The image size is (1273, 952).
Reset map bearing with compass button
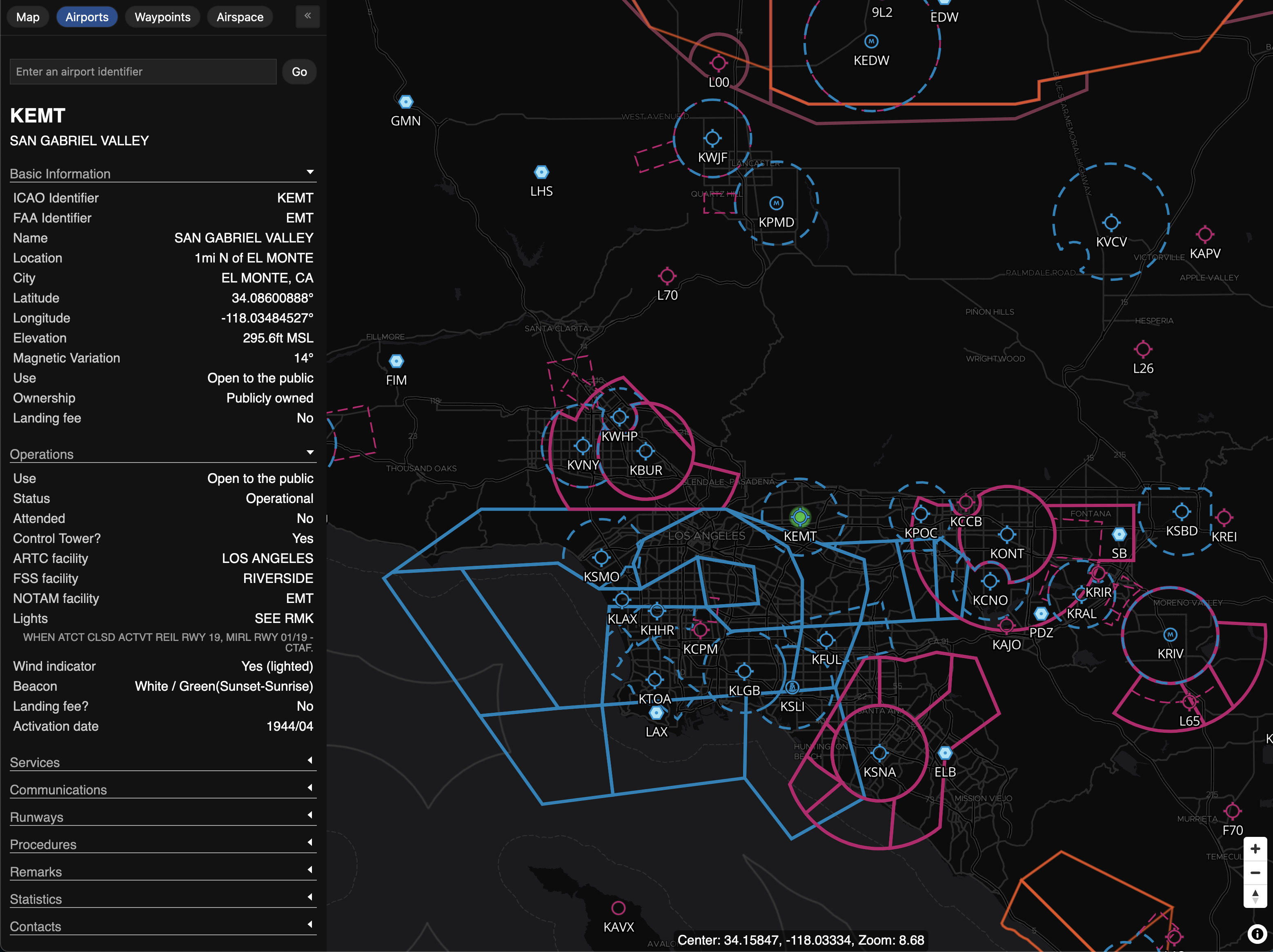pos(1255,896)
